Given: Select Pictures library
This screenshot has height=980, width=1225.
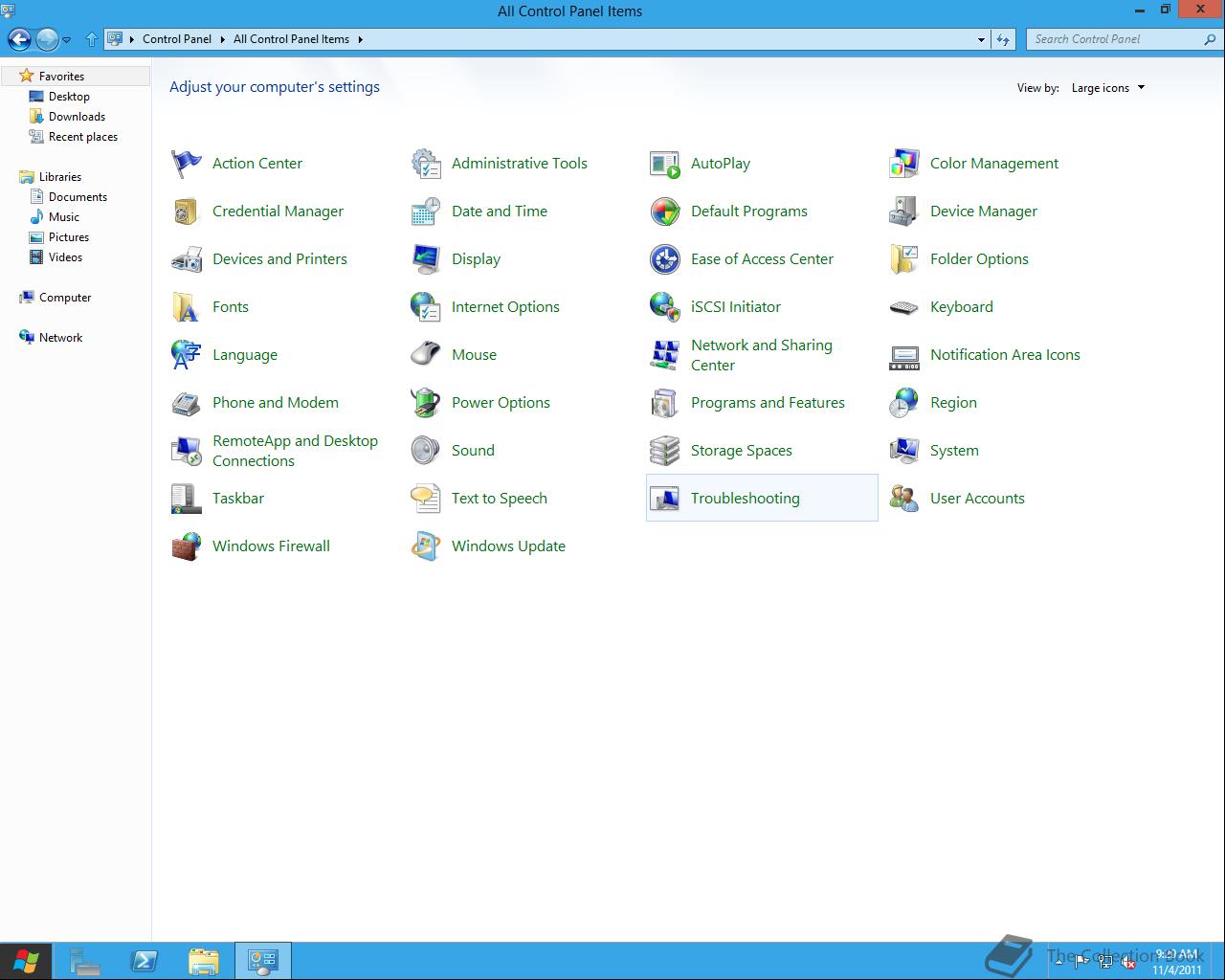Looking at the screenshot, I should click(68, 237).
